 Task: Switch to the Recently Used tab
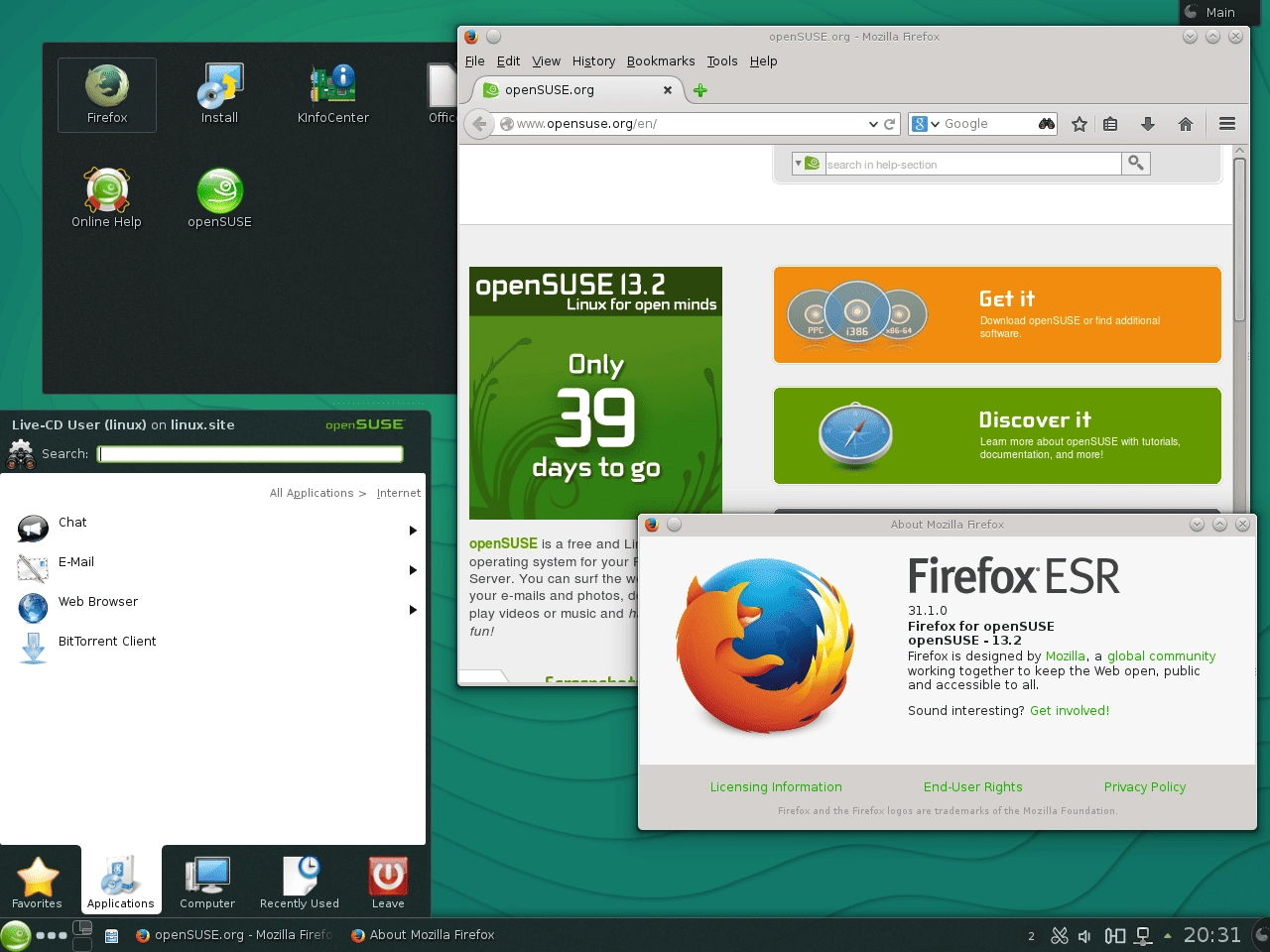click(x=300, y=882)
